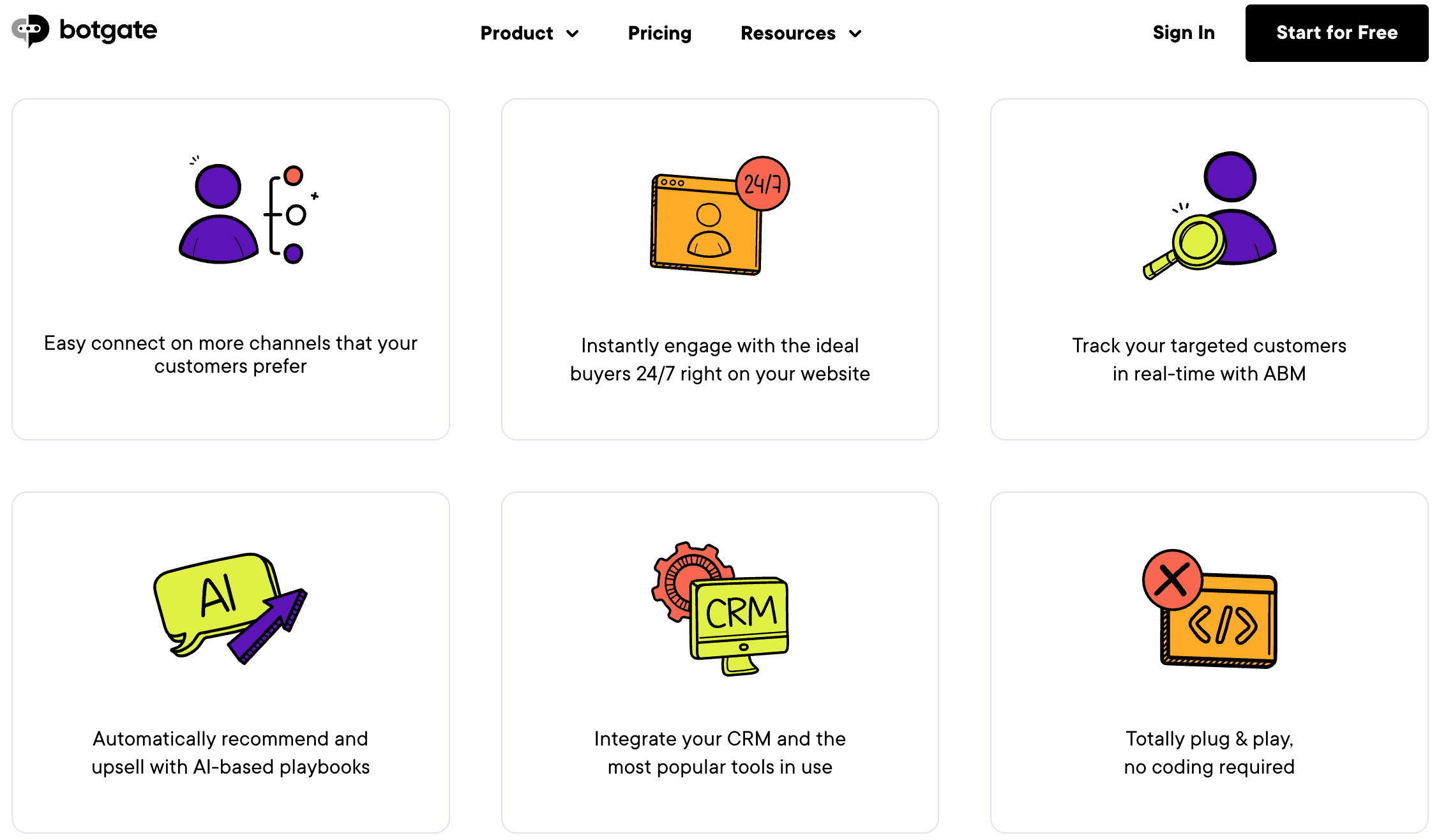Click the AI-based playbooks feature card

tap(231, 664)
